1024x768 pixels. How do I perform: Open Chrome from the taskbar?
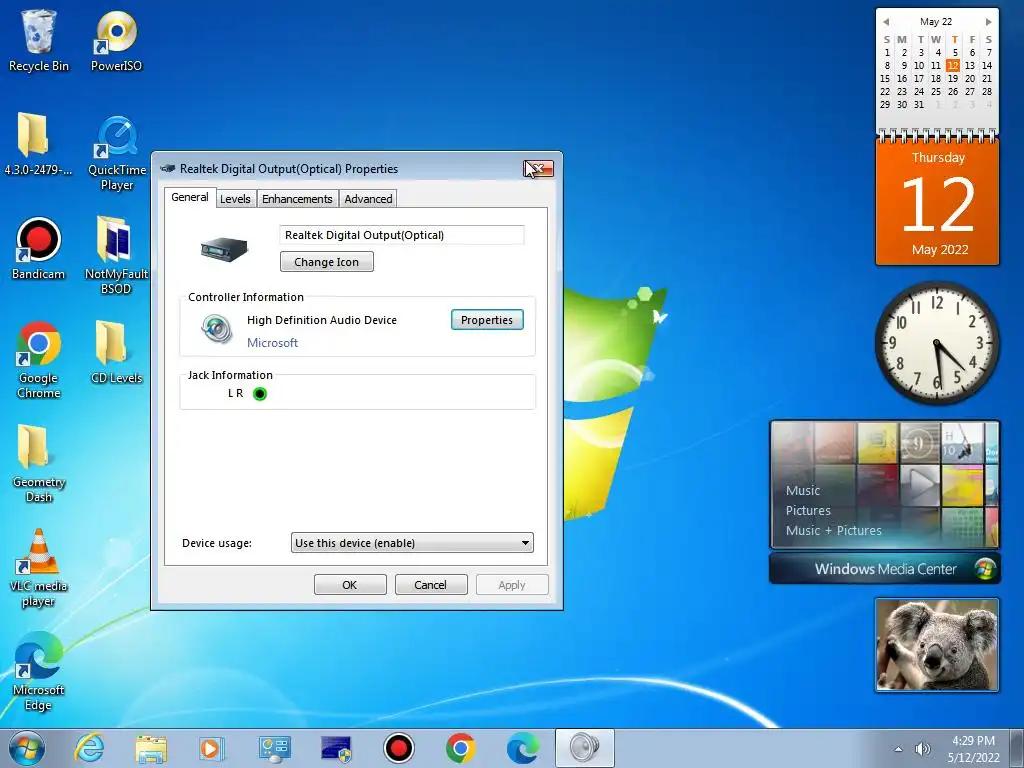[460, 748]
